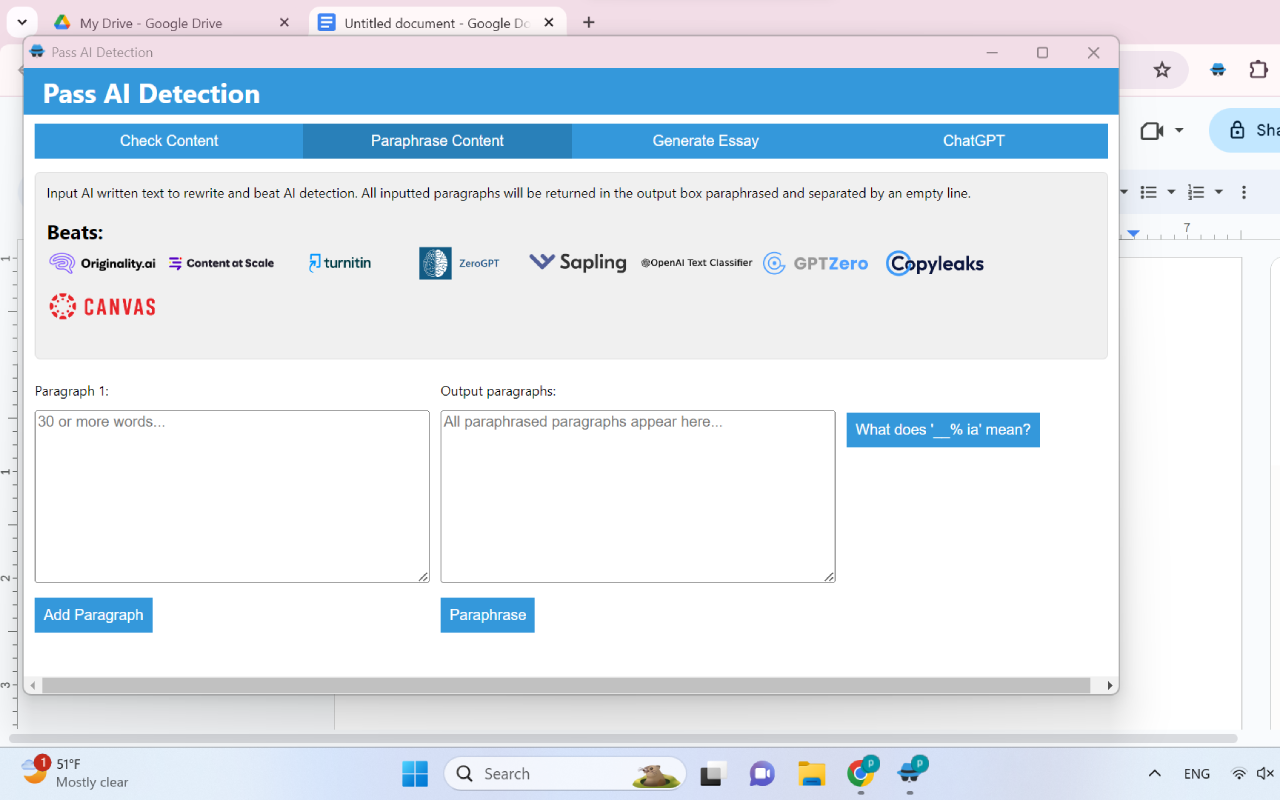Click the Canvas logo
Screen dimensions: 1280x800
pyautogui.click(x=103, y=306)
